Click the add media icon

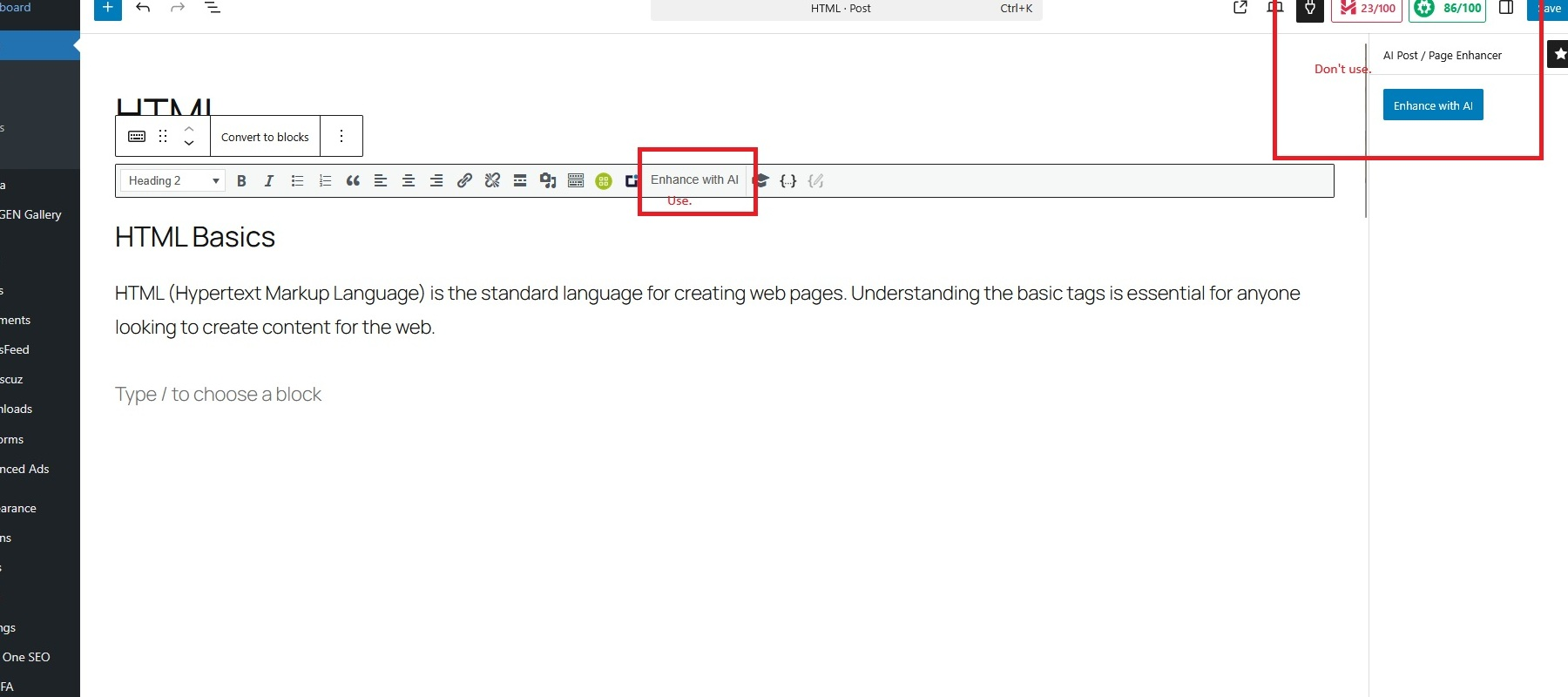coord(548,181)
